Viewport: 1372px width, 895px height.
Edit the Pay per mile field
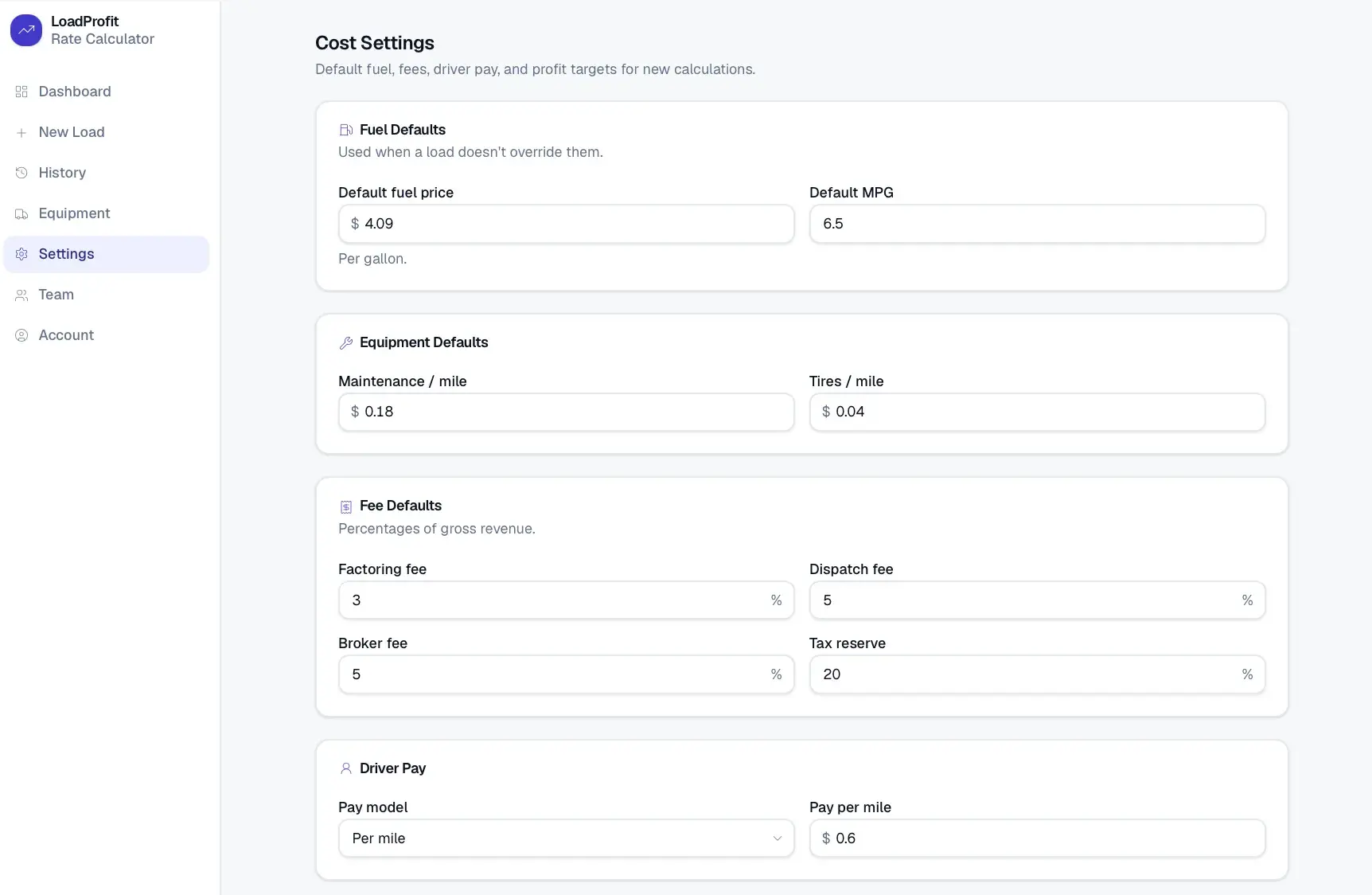click(x=1037, y=838)
